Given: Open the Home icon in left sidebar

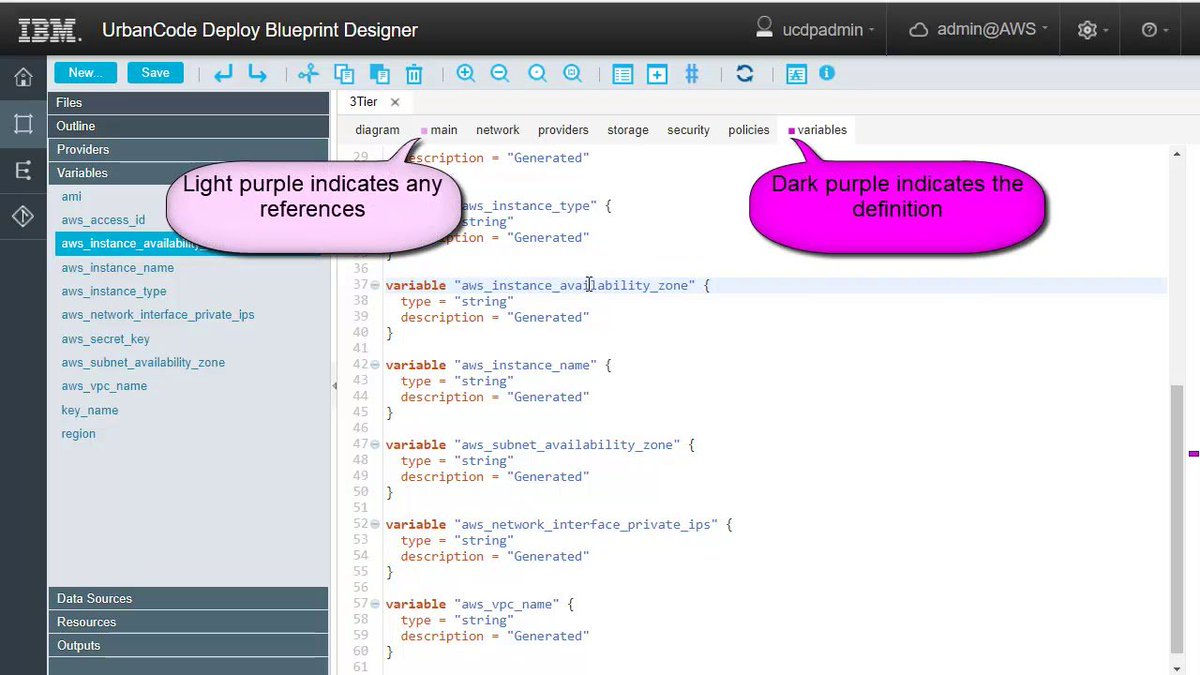Looking at the screenshot, I should click(x=23, y=77).
